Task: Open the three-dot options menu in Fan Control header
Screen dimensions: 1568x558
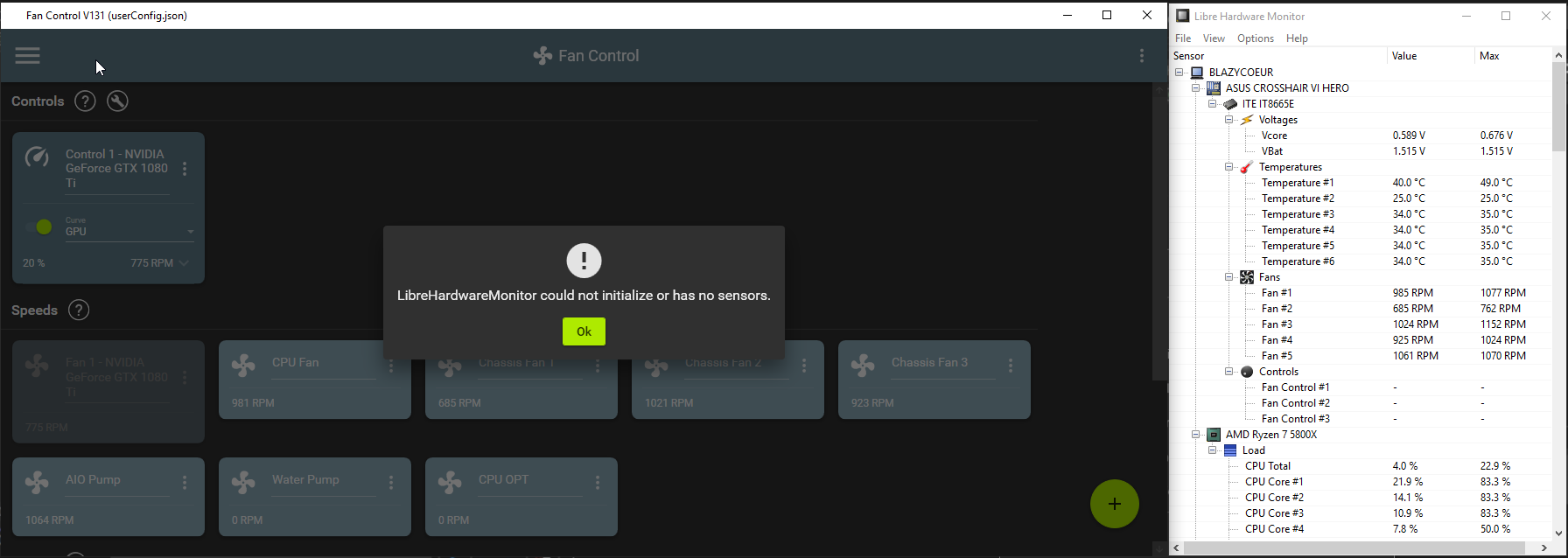Action: click(1142, 56)
